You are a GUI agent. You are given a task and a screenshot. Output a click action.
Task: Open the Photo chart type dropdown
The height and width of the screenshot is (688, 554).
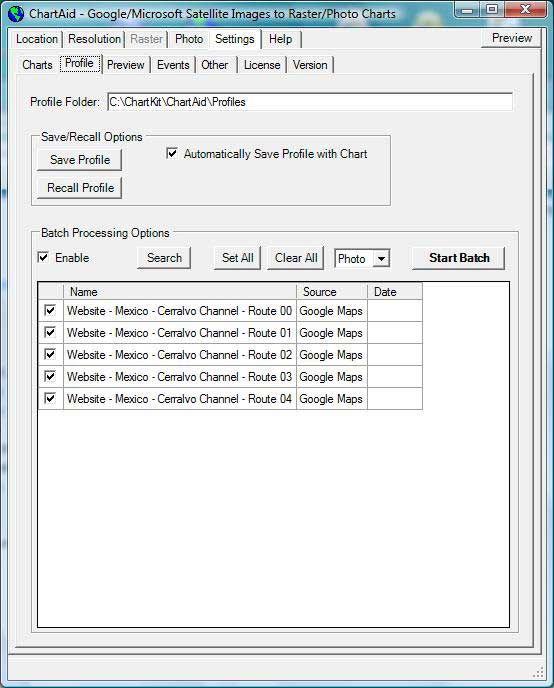(382, 259)
